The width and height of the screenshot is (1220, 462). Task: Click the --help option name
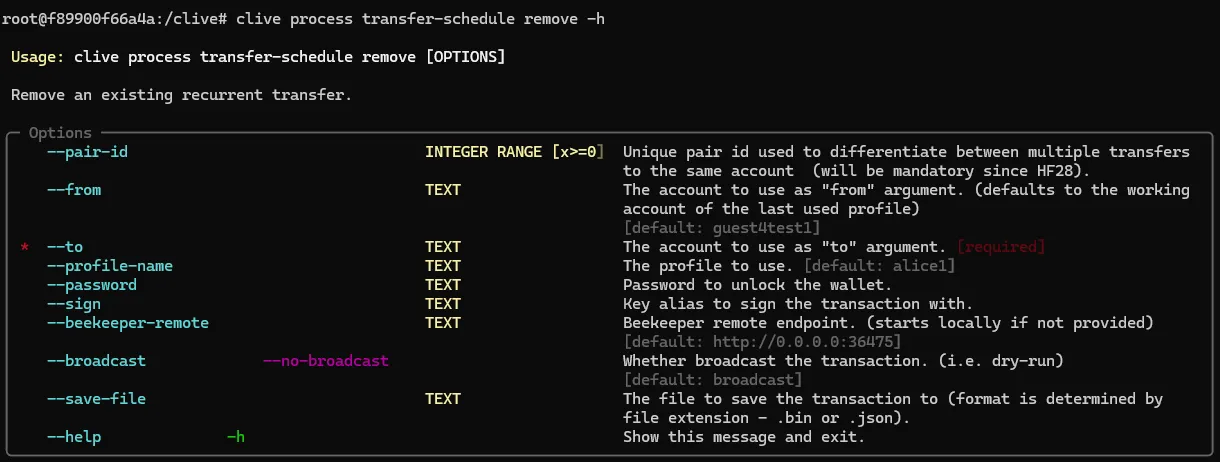[x=74, y=437]
